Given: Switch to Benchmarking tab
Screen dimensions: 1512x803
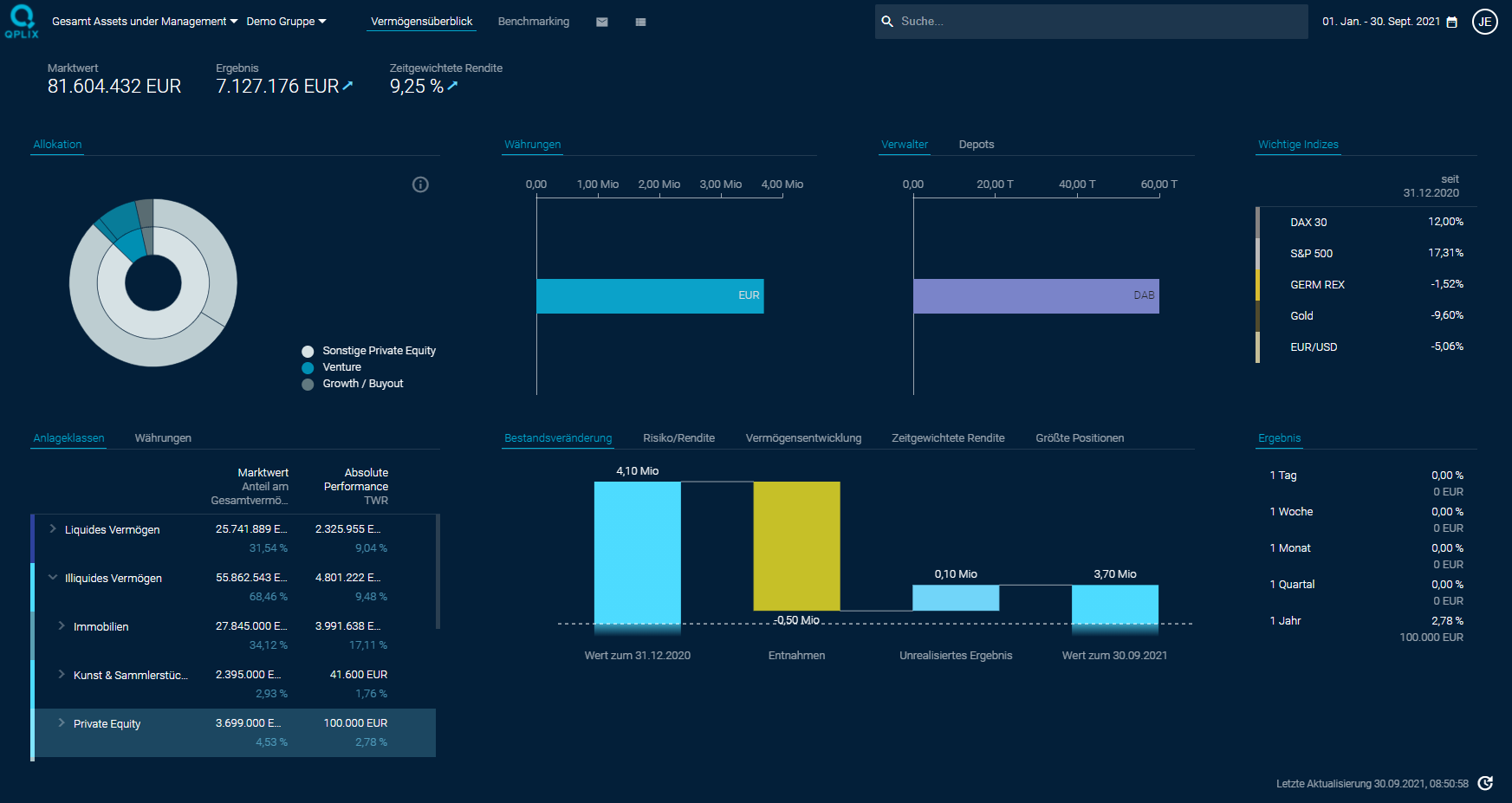Looking at the screenshot, I should click(x=534, y=22).
